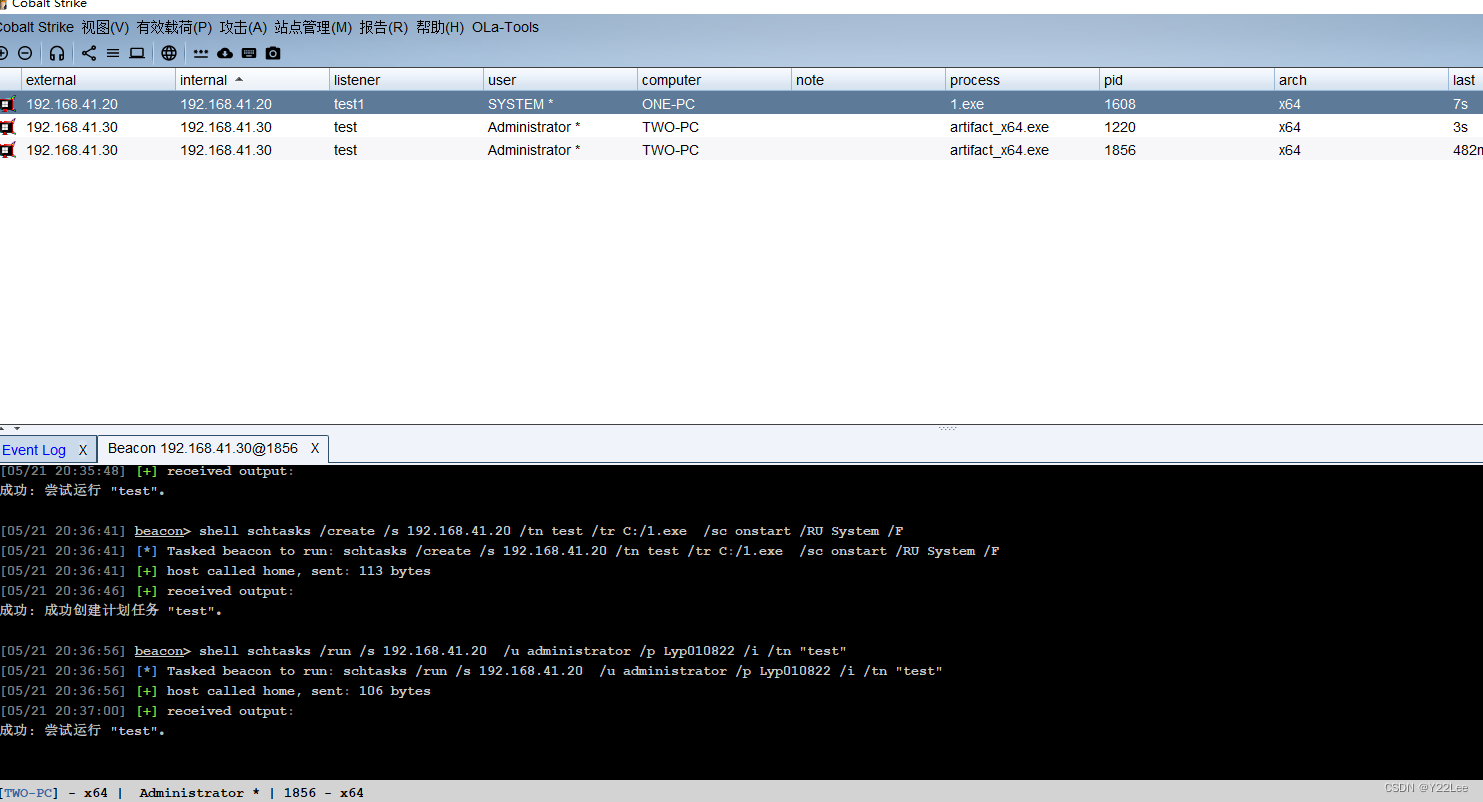Open credentials (asterisks) toolbar icon
The height and width of the screenshot is (802, 1483).
(x=201, y=53)
